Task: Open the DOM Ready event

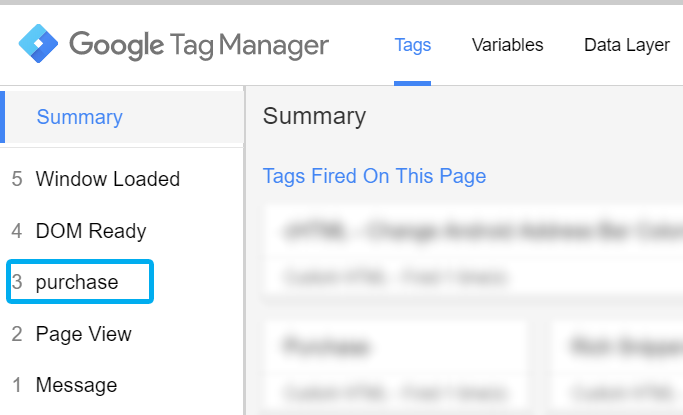Action: (90, 231)
